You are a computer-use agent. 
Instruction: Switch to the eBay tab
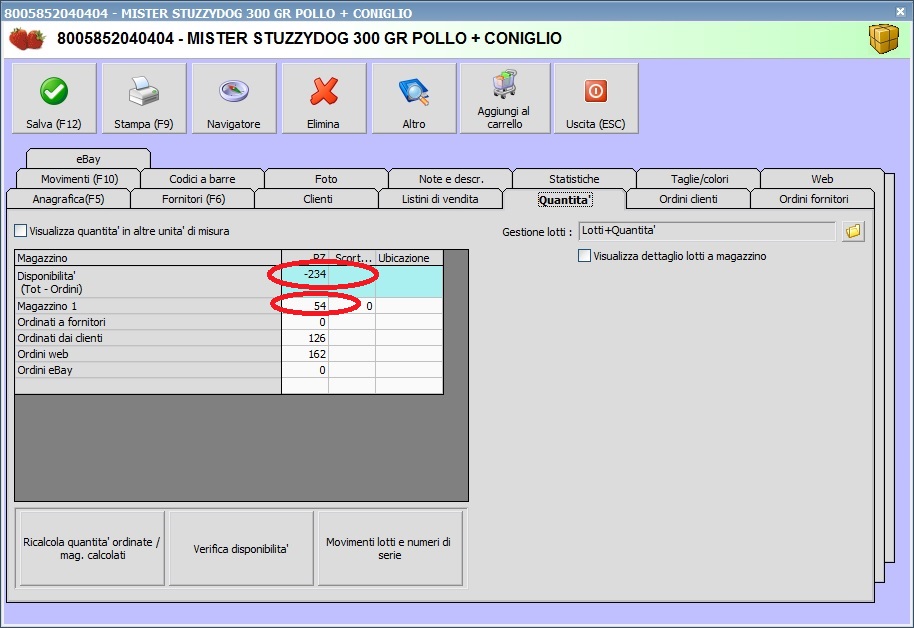point(88,159)
